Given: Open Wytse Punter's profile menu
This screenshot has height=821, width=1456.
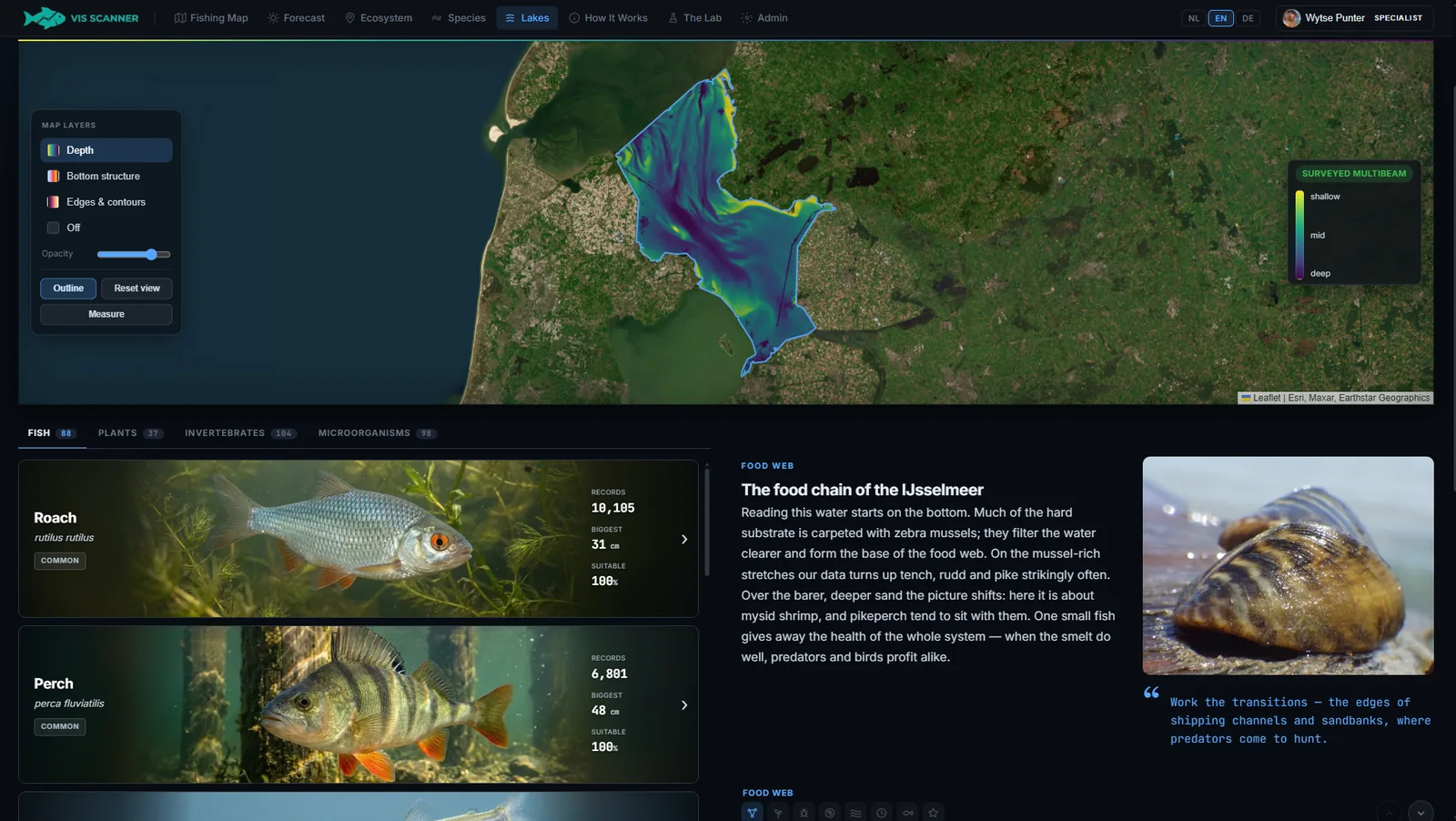Looking at the screenshot, I should point(1355,18).
